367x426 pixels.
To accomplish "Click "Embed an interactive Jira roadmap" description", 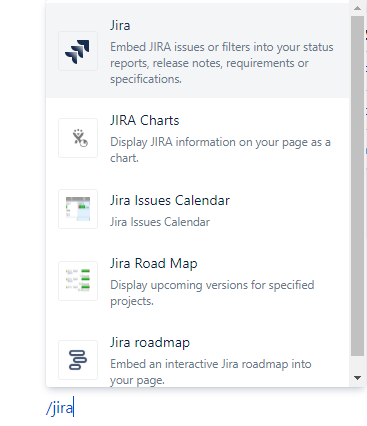I will 211,372.
